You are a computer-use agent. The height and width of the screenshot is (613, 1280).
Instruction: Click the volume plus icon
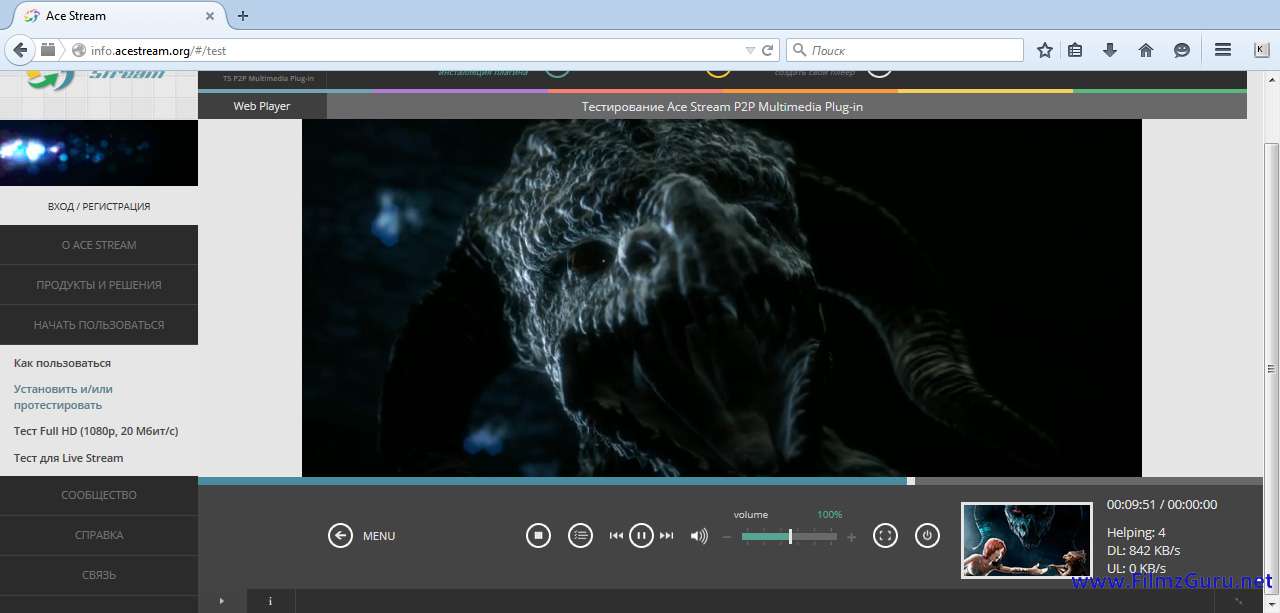coord(851,537)
